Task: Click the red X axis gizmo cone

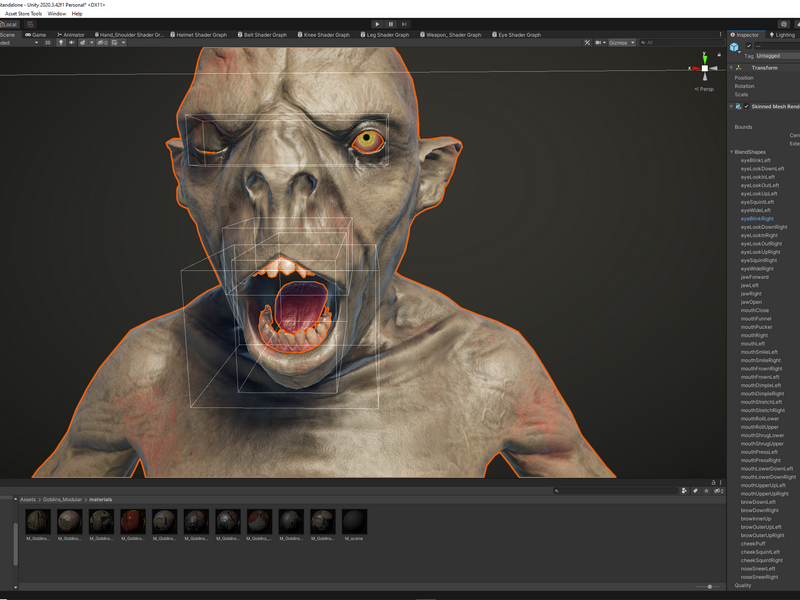Action: [696, 68]
